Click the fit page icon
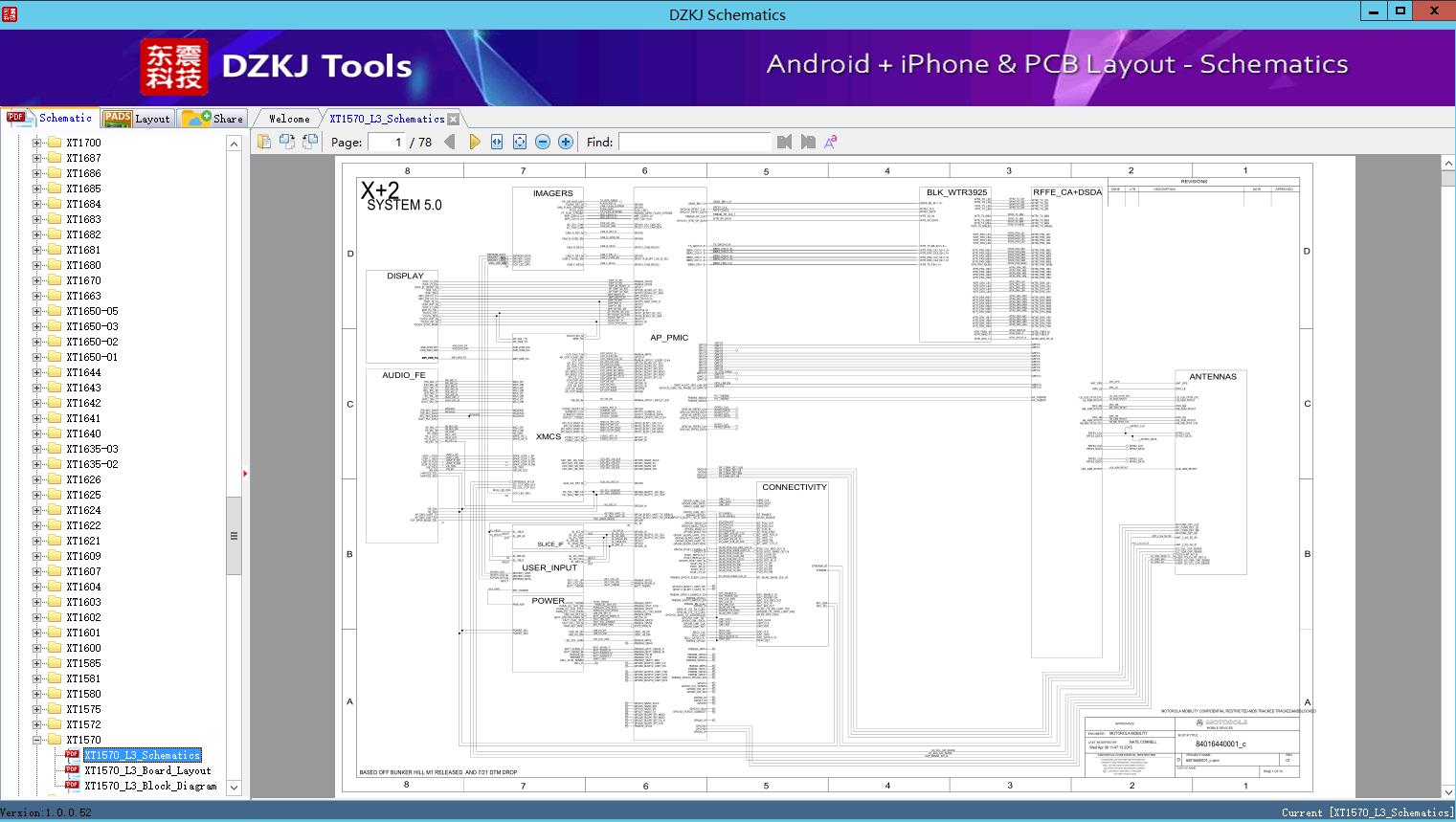Image resolution: width=1456 pixels, height=822 pixels. (520, 142)
